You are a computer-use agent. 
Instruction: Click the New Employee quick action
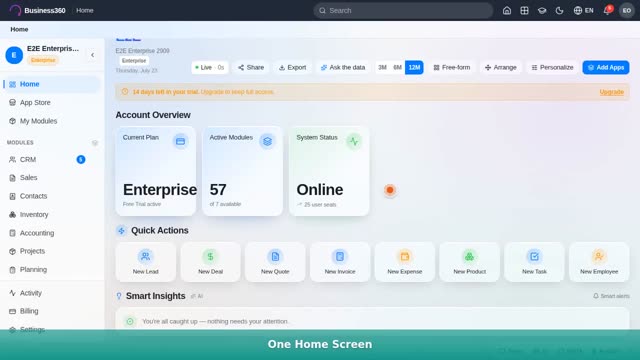pyautogui.click(x=599, y=262)
